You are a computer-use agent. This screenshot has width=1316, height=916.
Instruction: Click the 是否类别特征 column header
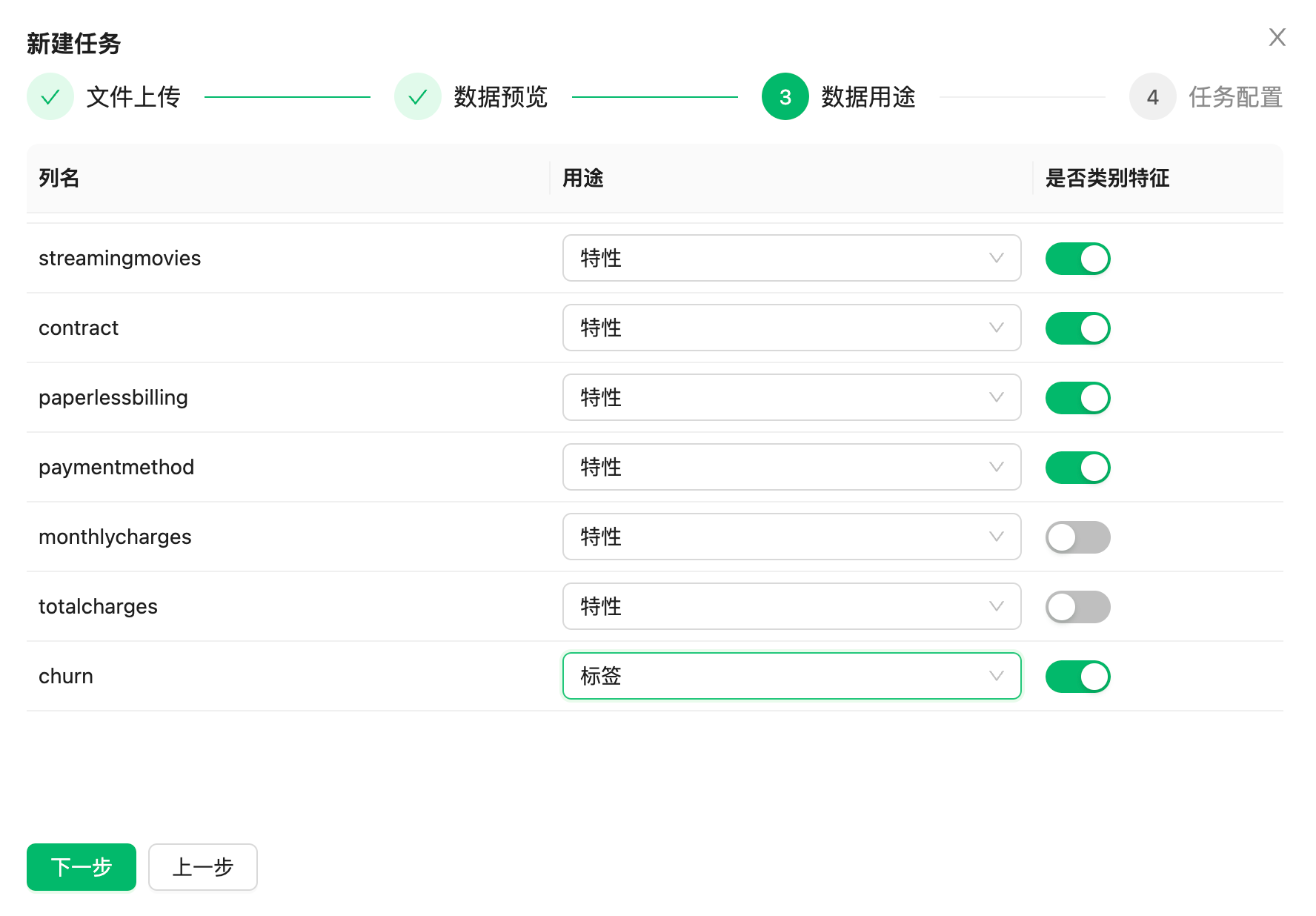click(x=1107, y=178)
